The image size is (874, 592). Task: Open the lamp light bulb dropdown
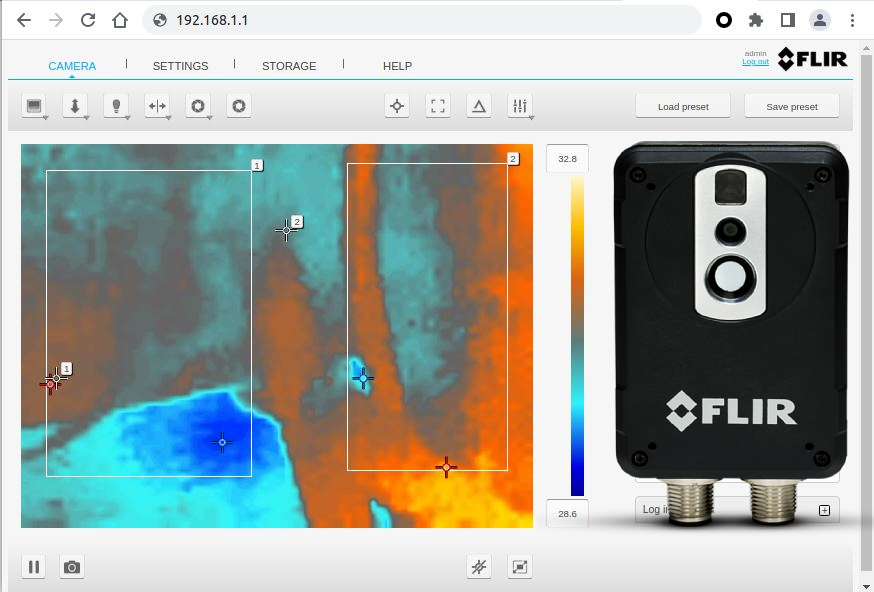[116, 106]
